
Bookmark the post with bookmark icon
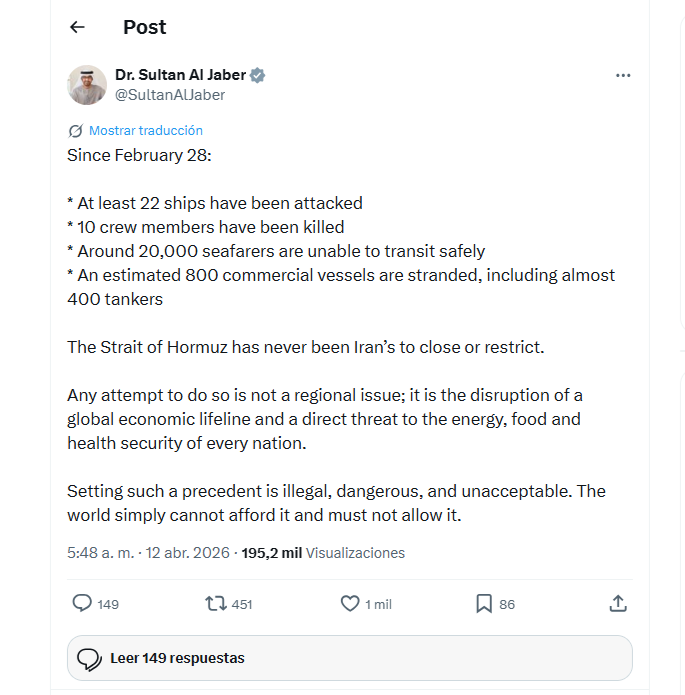click(x=484, y=604)
